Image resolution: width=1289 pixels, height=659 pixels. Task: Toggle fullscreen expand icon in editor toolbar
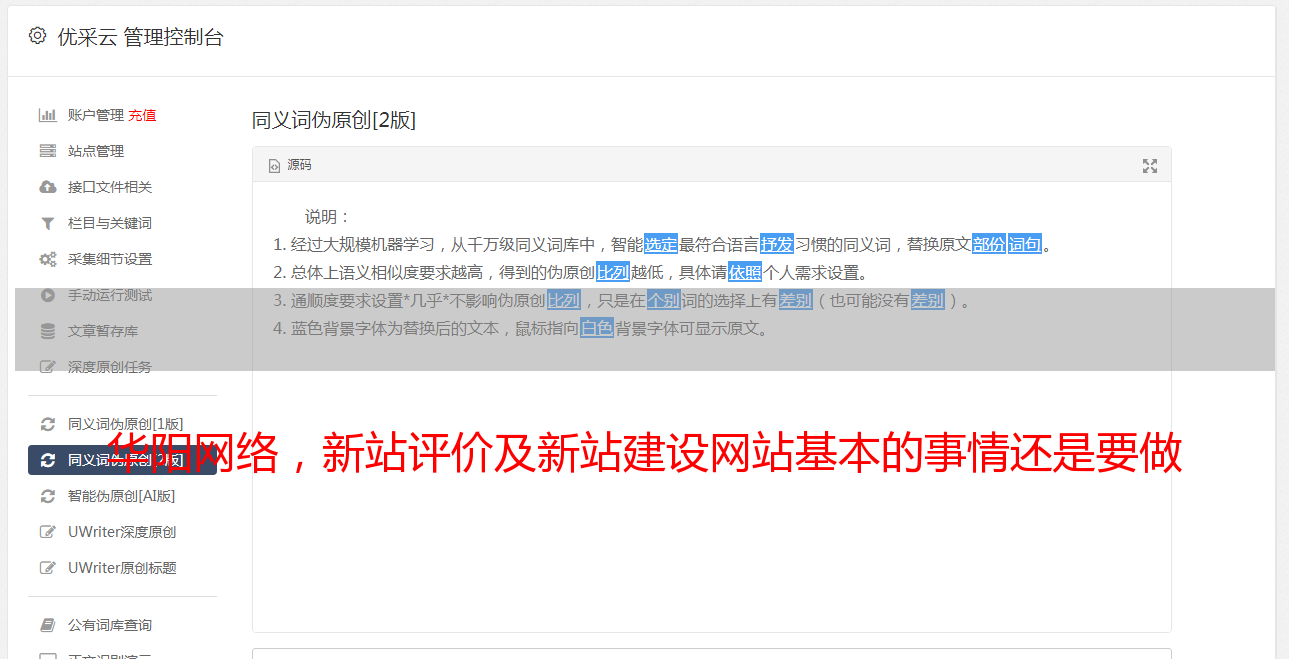pyautogui.click(x=1150, y=166)
